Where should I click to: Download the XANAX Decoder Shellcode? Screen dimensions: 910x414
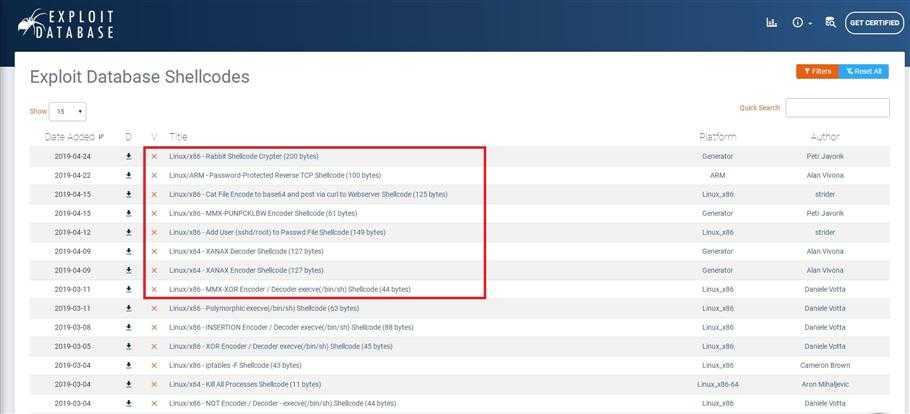coord(128,251)
